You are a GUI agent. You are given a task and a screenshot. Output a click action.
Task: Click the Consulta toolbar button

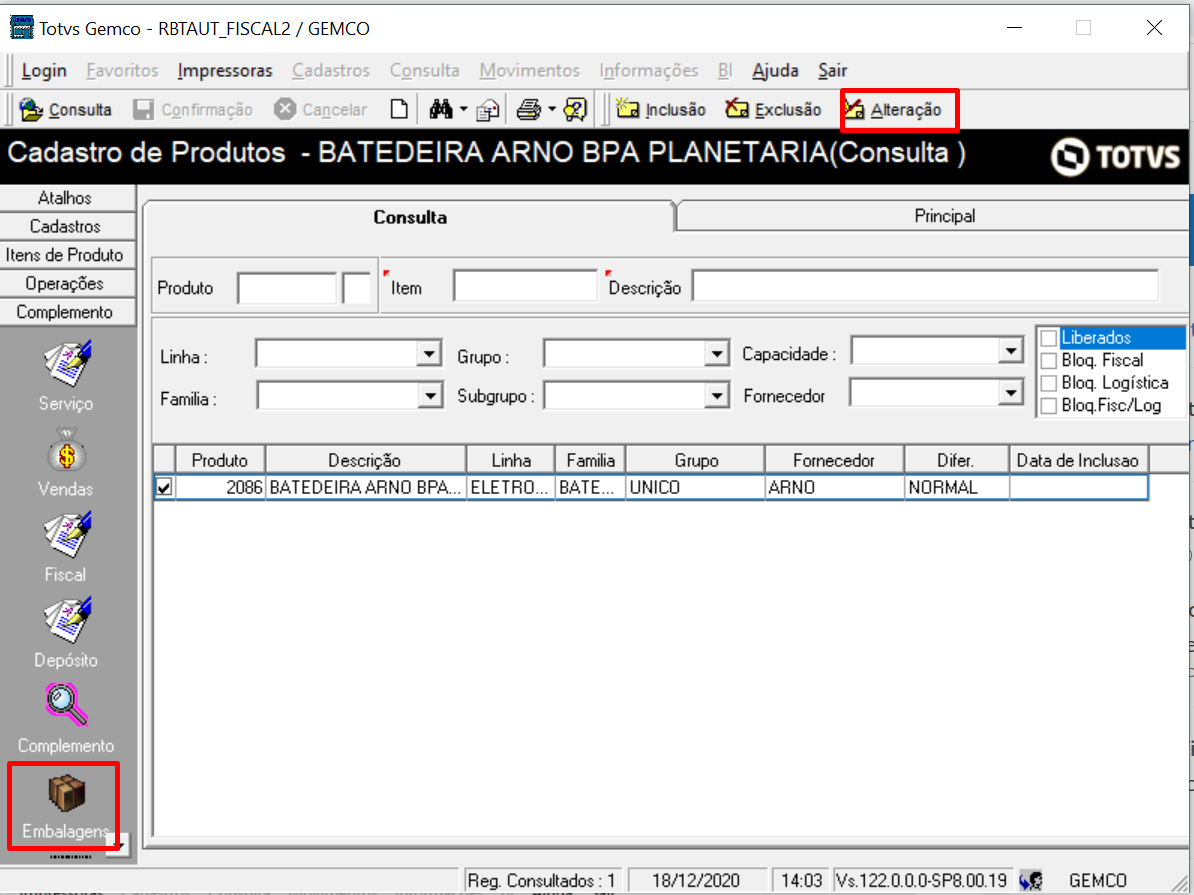65,110
